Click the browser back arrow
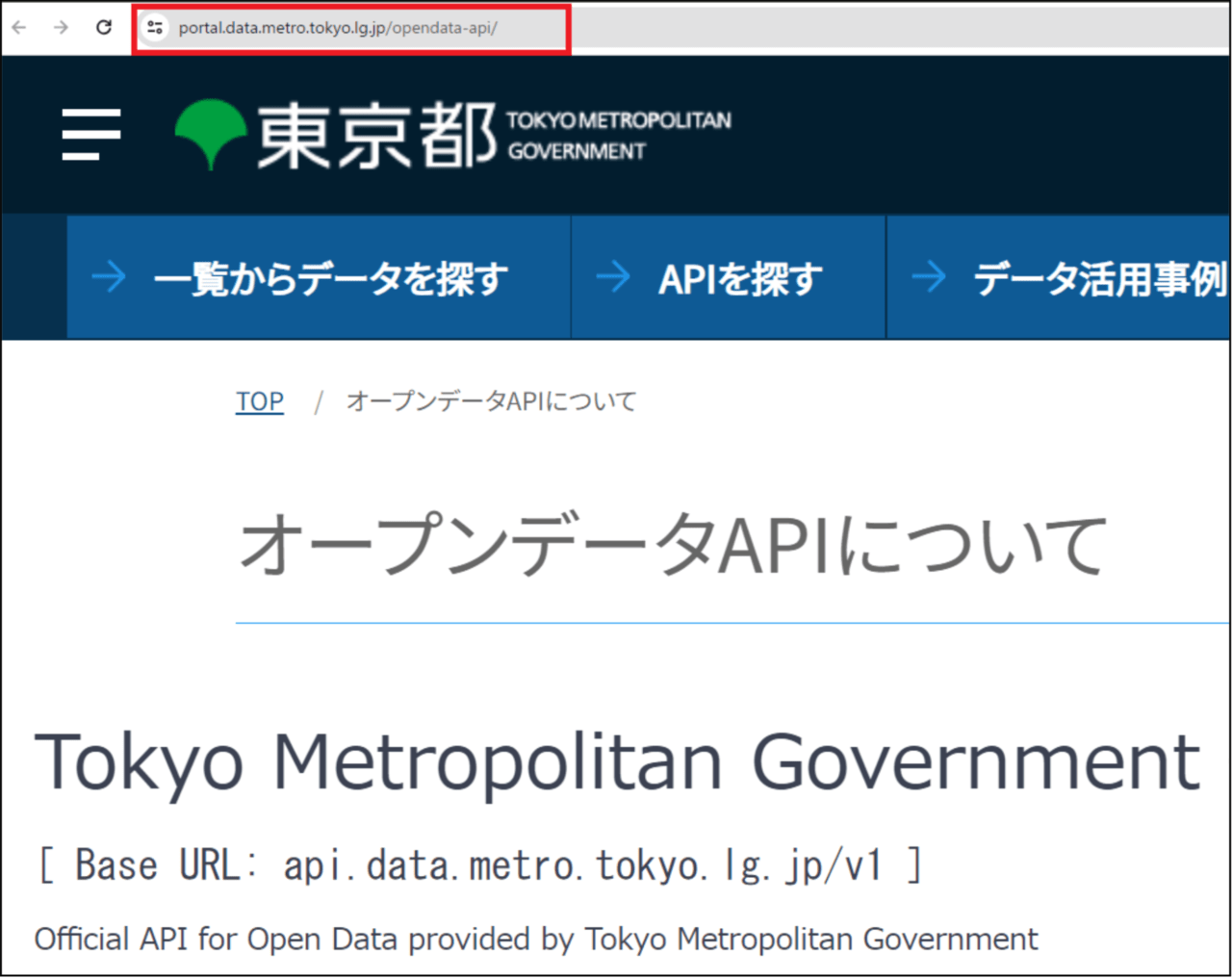 click(19, 27)
